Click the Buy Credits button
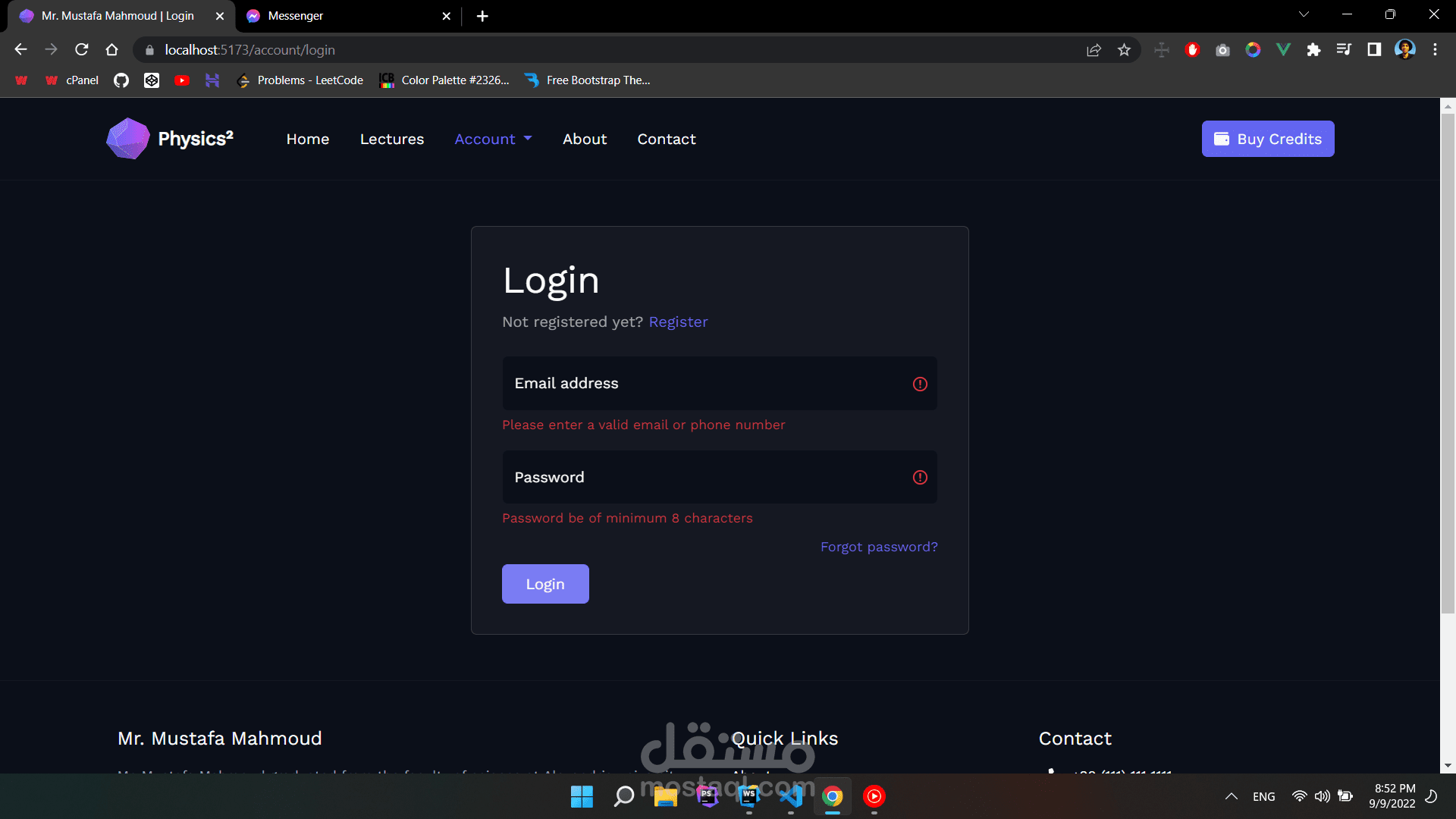 pos(1268,139)
